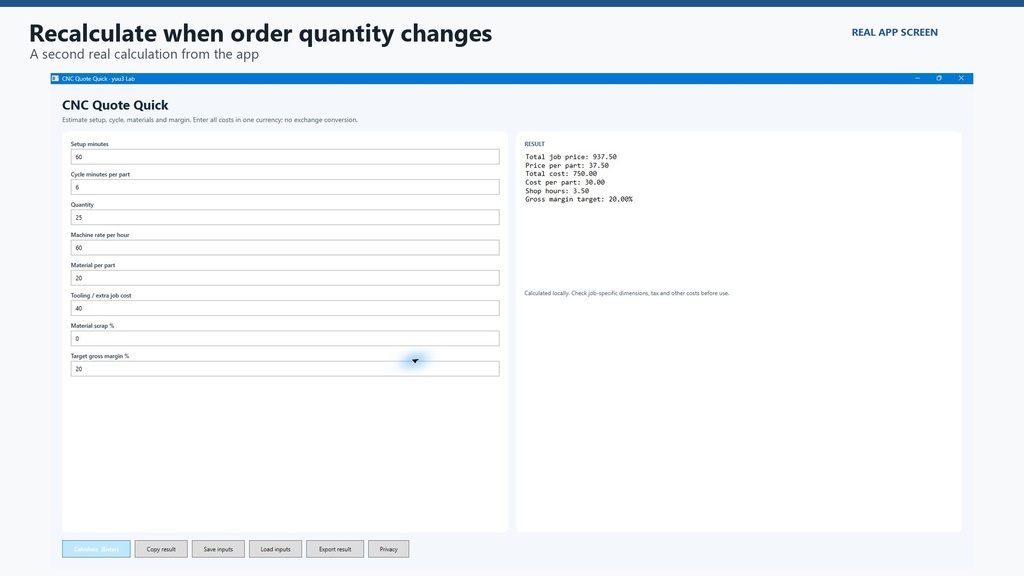Export result via the button
Screen dimensions: 1024x576
(335, 549)
